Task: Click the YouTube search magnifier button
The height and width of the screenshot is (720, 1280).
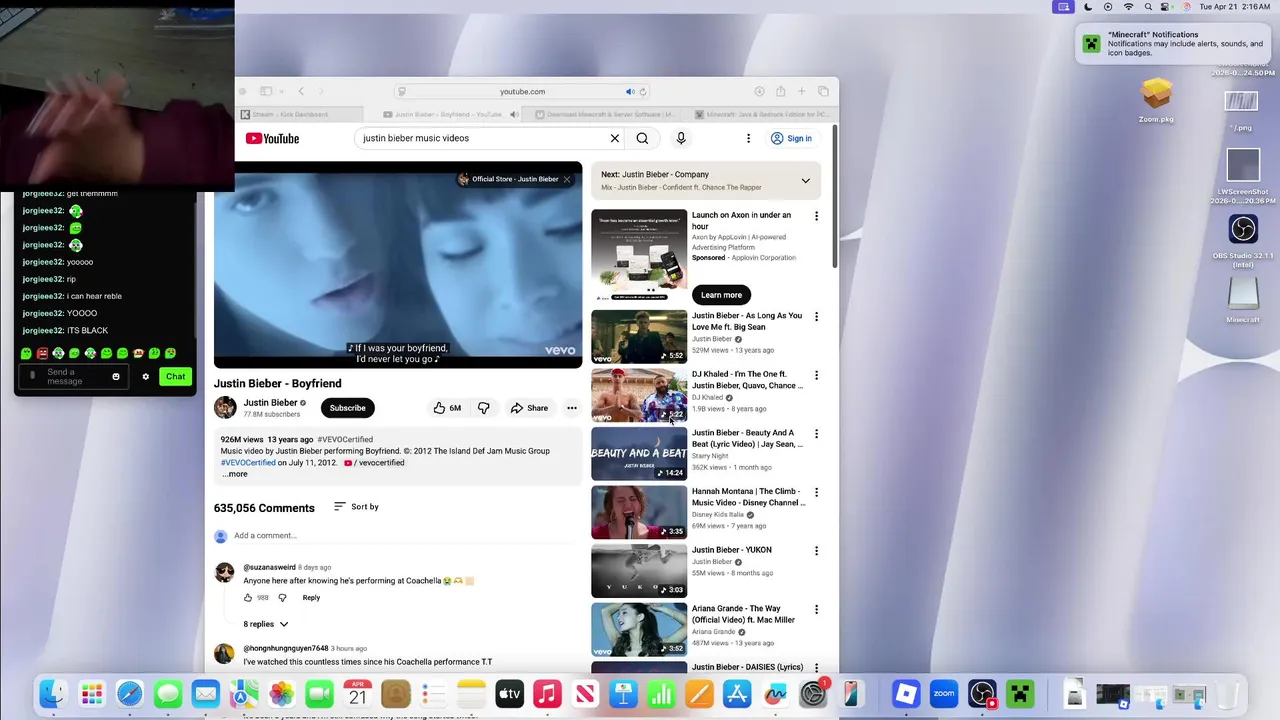Action: click(642, 138)
